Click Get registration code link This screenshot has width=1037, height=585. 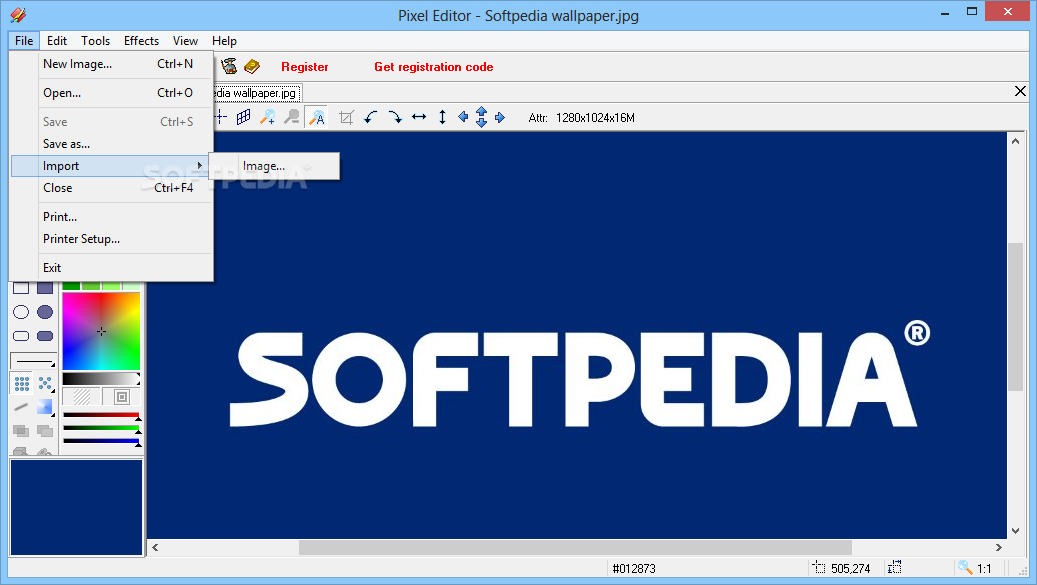pos(433,67)
